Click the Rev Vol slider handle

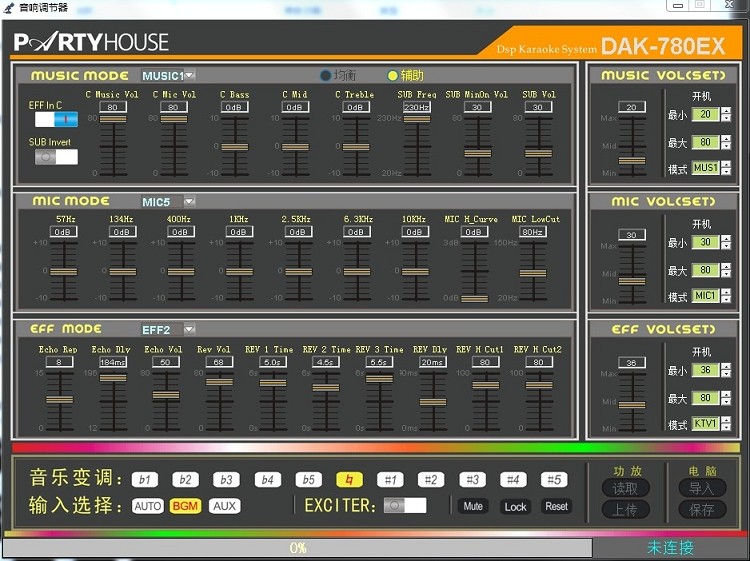click(219, 382)
